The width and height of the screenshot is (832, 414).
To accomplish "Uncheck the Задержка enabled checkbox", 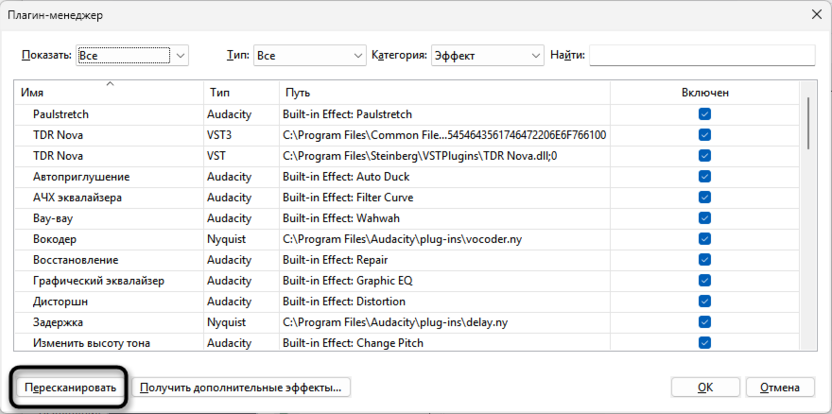I will click(705, 322).
